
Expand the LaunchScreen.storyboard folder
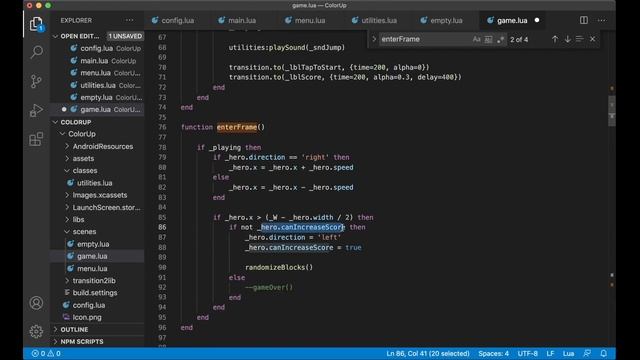click(67, 207)
